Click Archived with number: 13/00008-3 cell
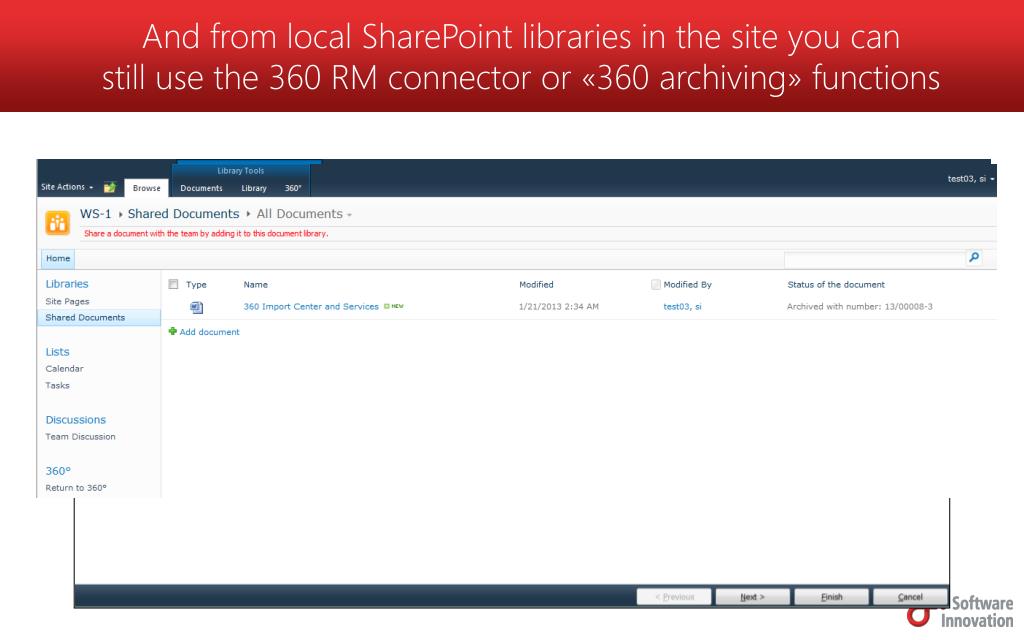 coord(859,306)
